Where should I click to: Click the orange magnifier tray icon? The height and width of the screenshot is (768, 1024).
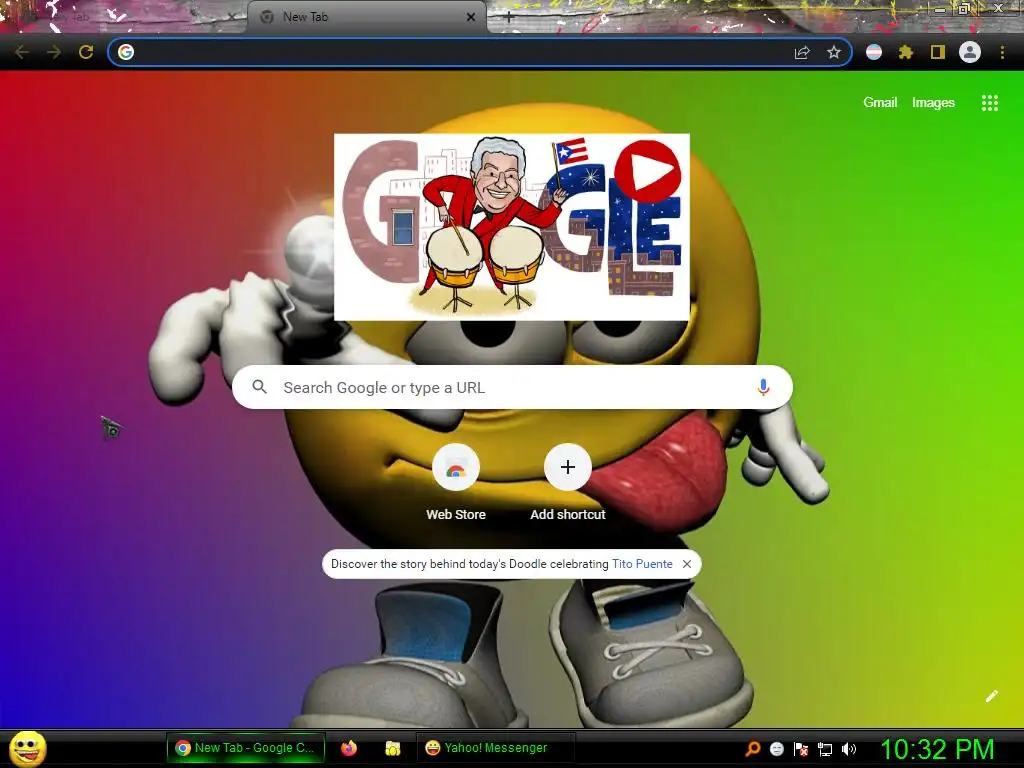753,749
